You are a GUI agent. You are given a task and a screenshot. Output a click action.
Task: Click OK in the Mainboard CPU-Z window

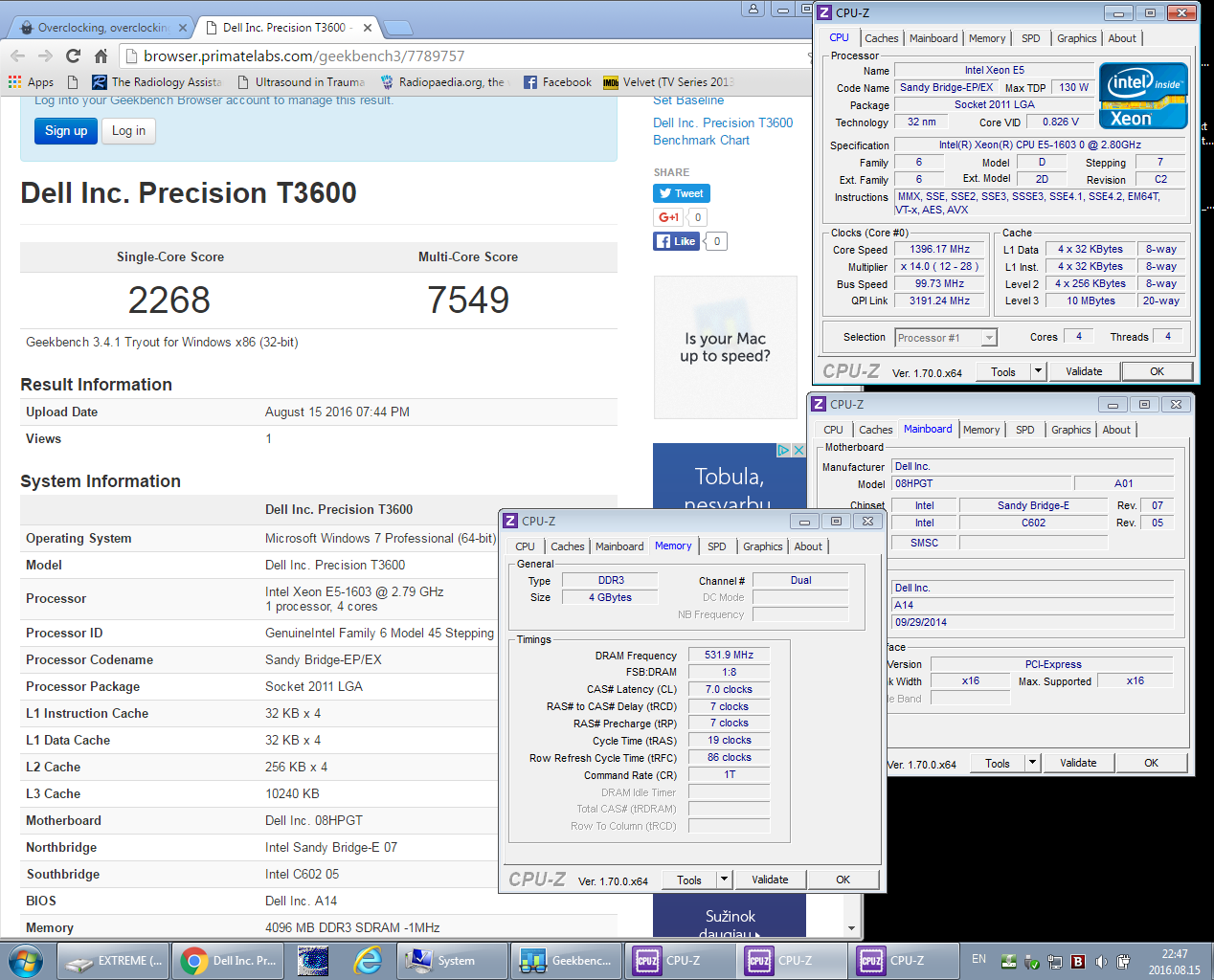[1152, 763]
